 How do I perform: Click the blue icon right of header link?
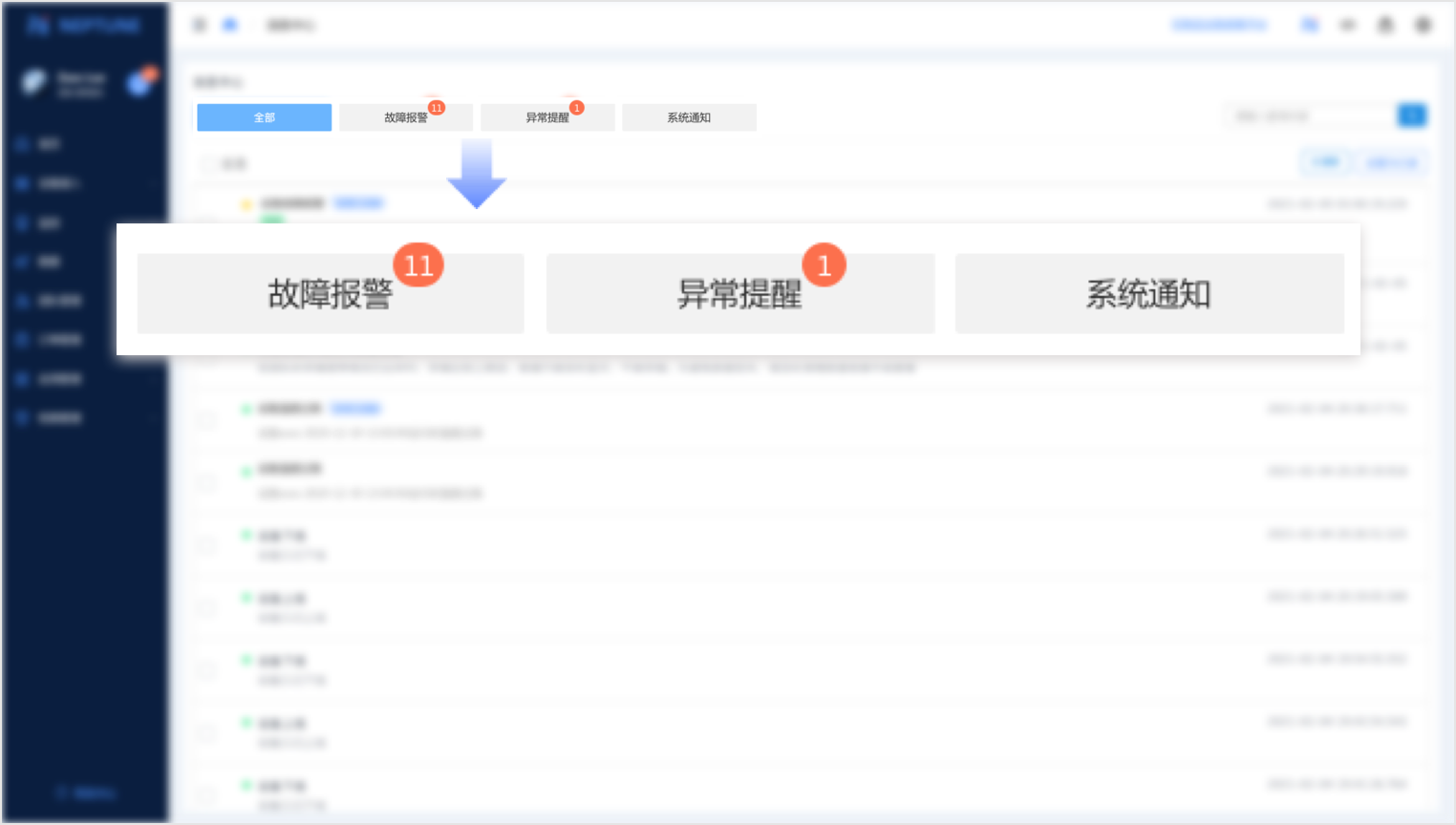point(1310,25)
